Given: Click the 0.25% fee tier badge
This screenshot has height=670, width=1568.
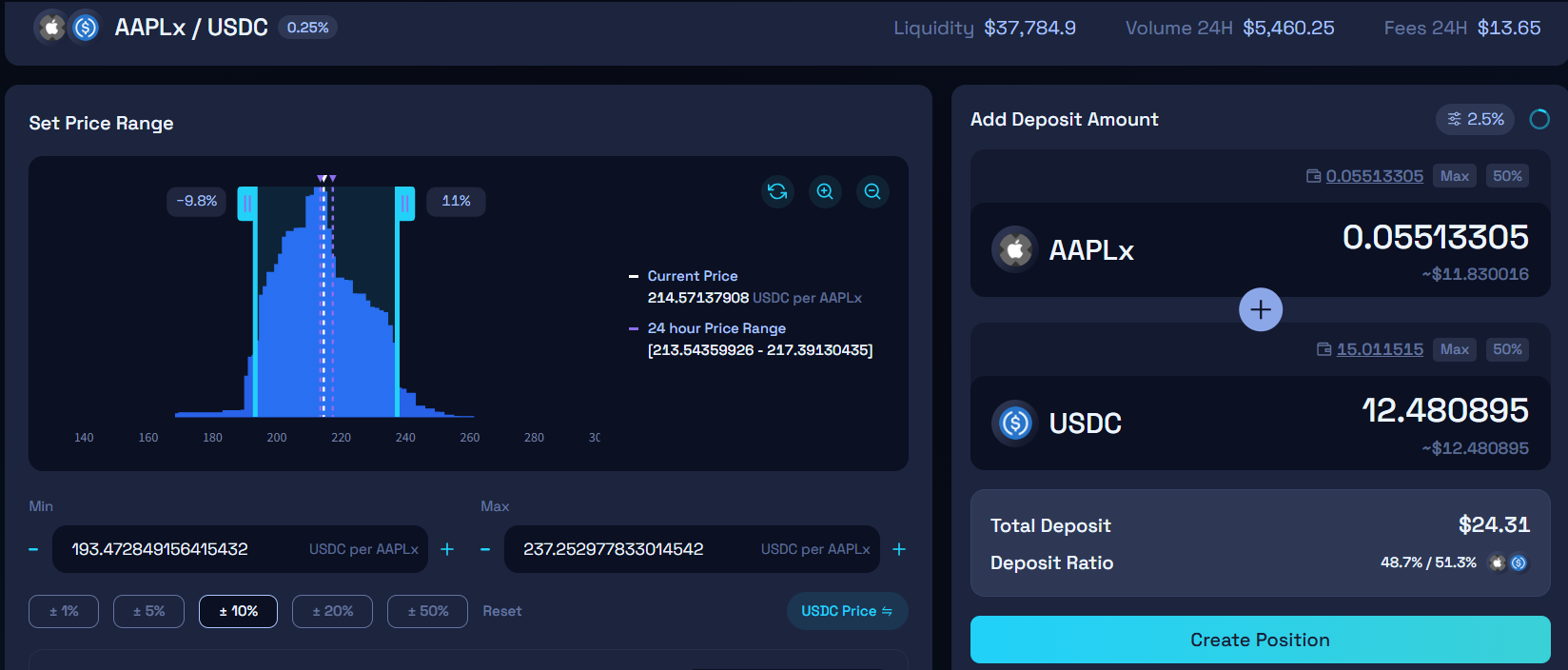Looking at the screenshot, I should [307, 28].
